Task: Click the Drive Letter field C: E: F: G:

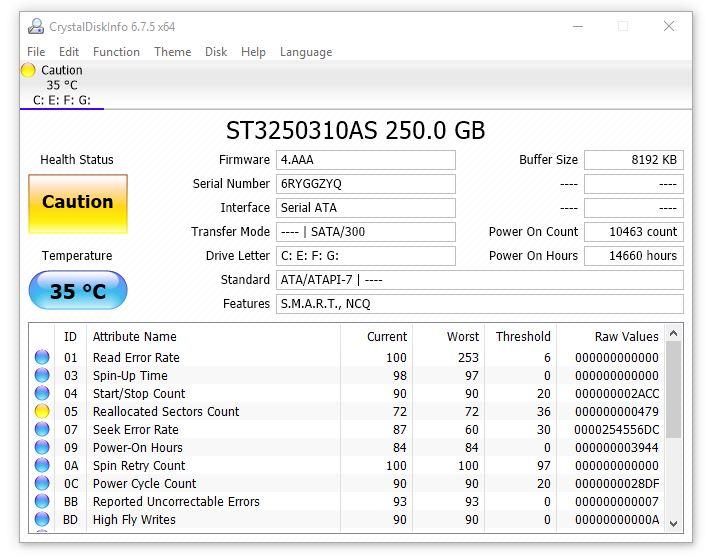Action: point(366,256)
